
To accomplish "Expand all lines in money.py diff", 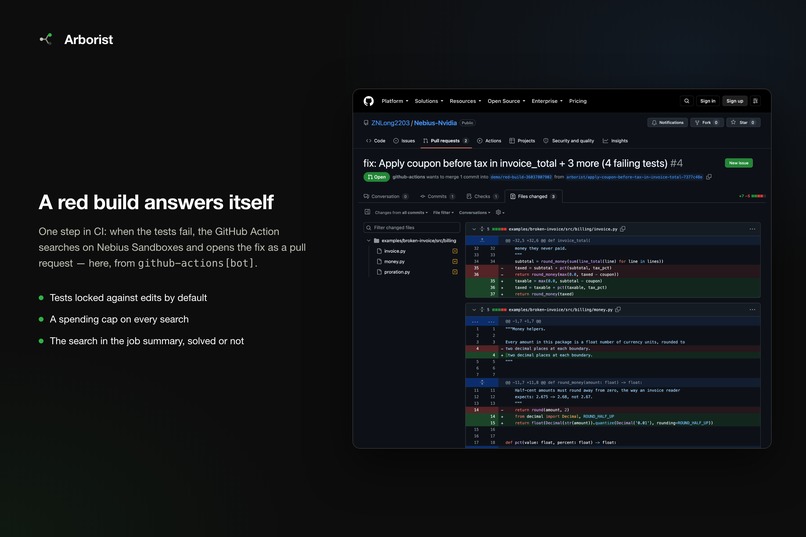I will click(482, 310).
